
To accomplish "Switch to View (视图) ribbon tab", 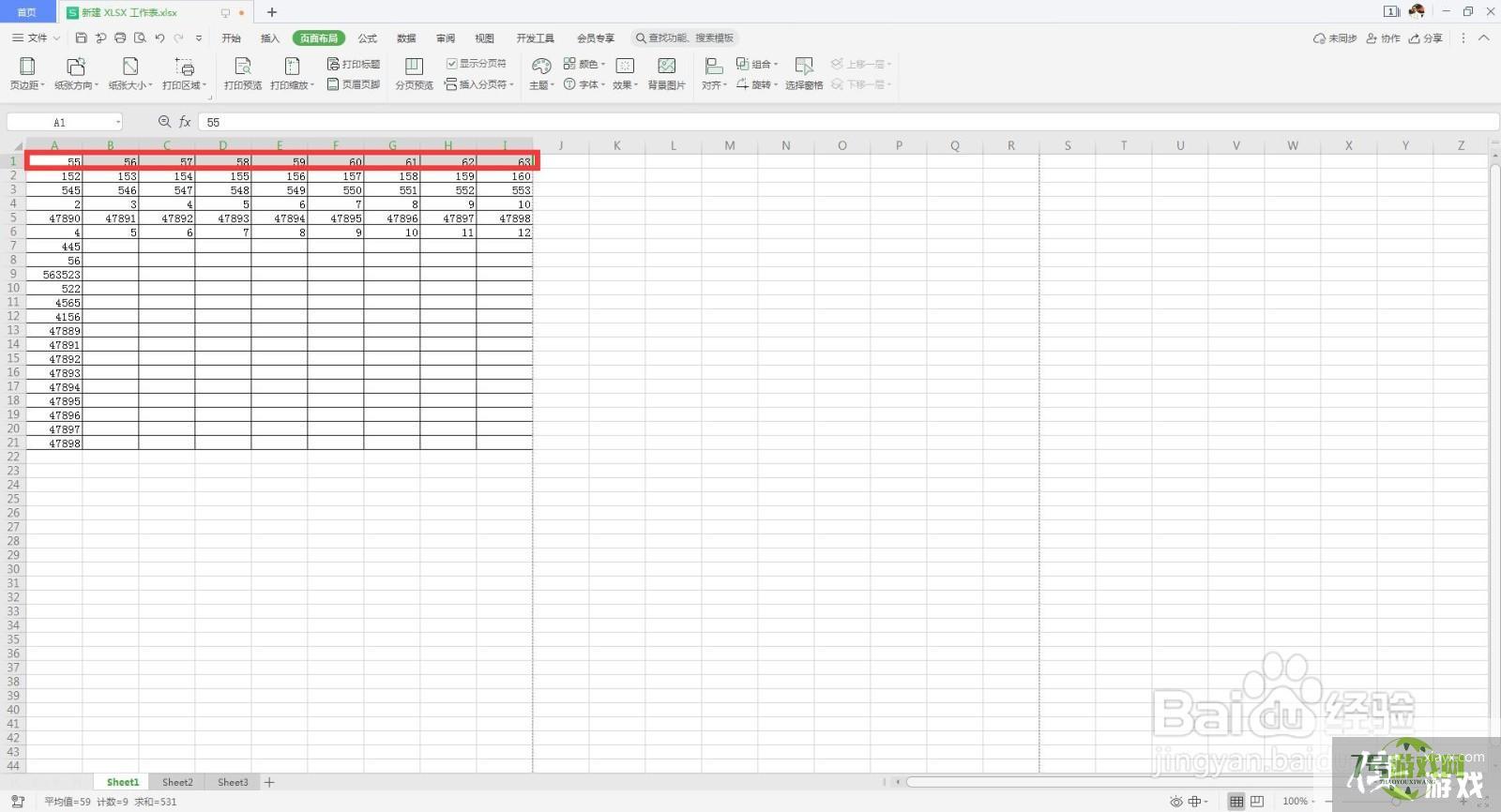I will 484,38.
